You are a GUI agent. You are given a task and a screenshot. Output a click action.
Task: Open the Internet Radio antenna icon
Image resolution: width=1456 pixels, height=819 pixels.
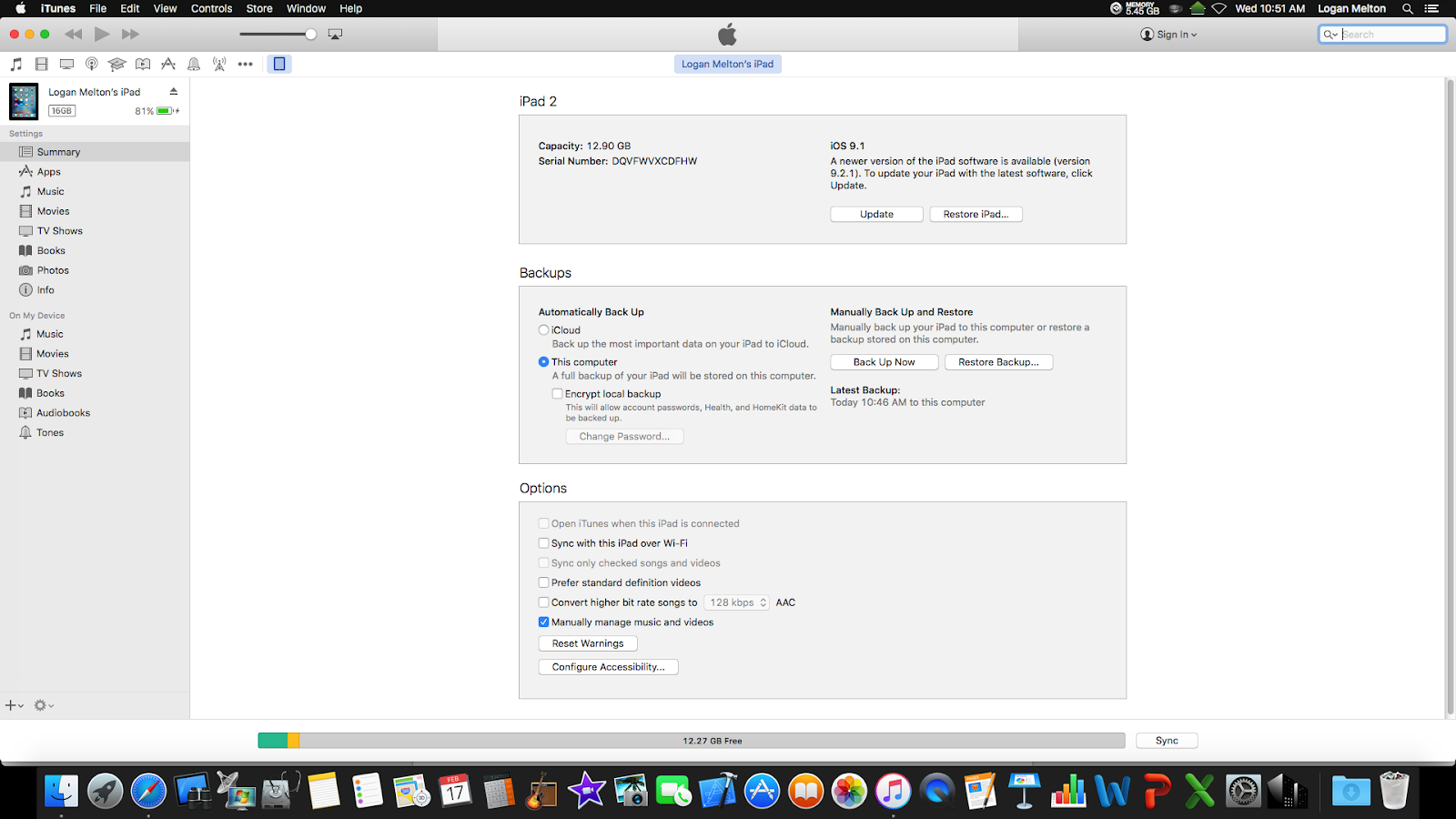(219, 64)
